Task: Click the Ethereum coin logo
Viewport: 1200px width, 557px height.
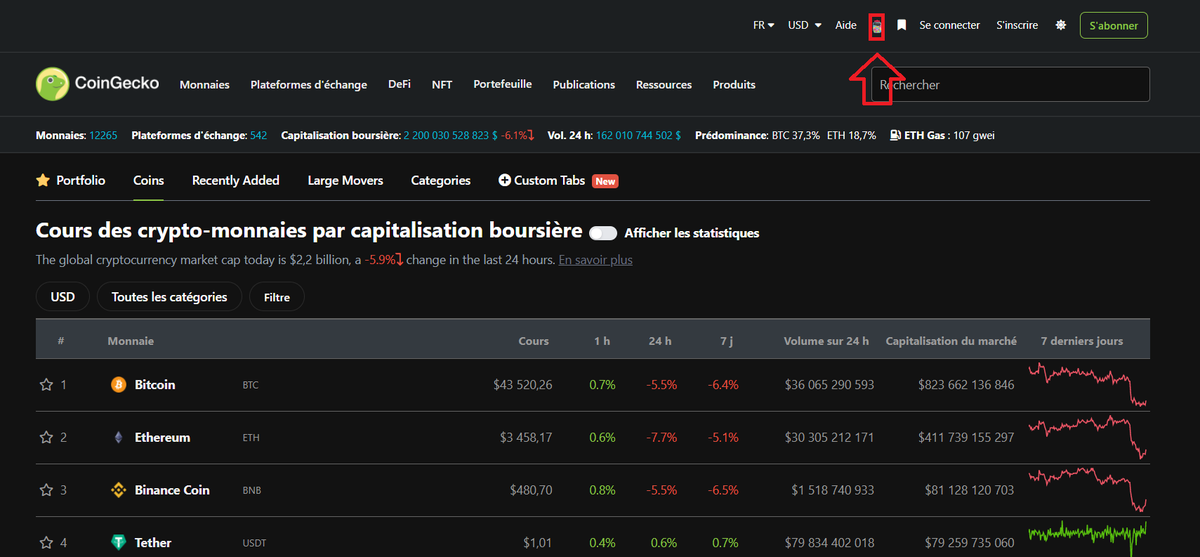Action: click(x=118, y=438)
